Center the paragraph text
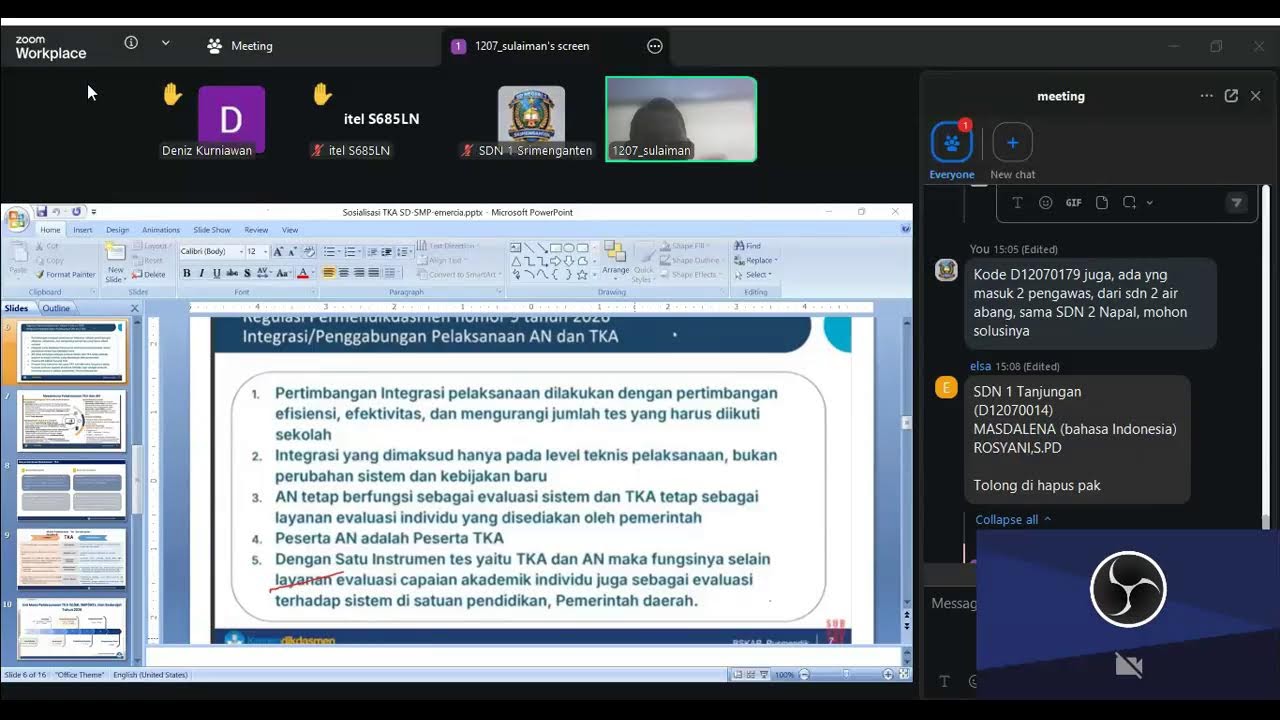The image size is (1280, 720). (344, 273)
